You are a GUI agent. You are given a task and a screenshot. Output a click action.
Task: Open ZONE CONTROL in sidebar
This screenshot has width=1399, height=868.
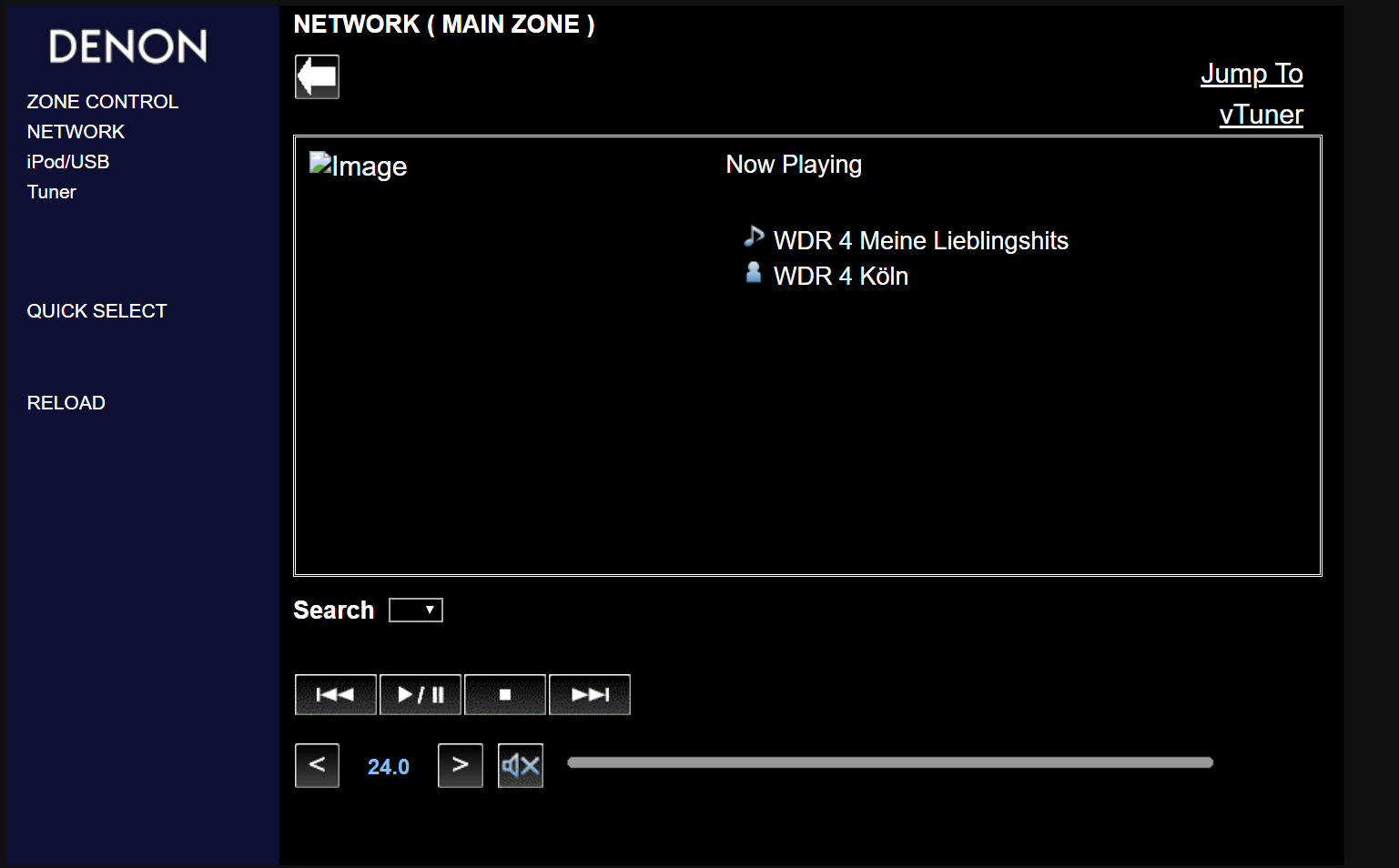[x=103, y=102]
